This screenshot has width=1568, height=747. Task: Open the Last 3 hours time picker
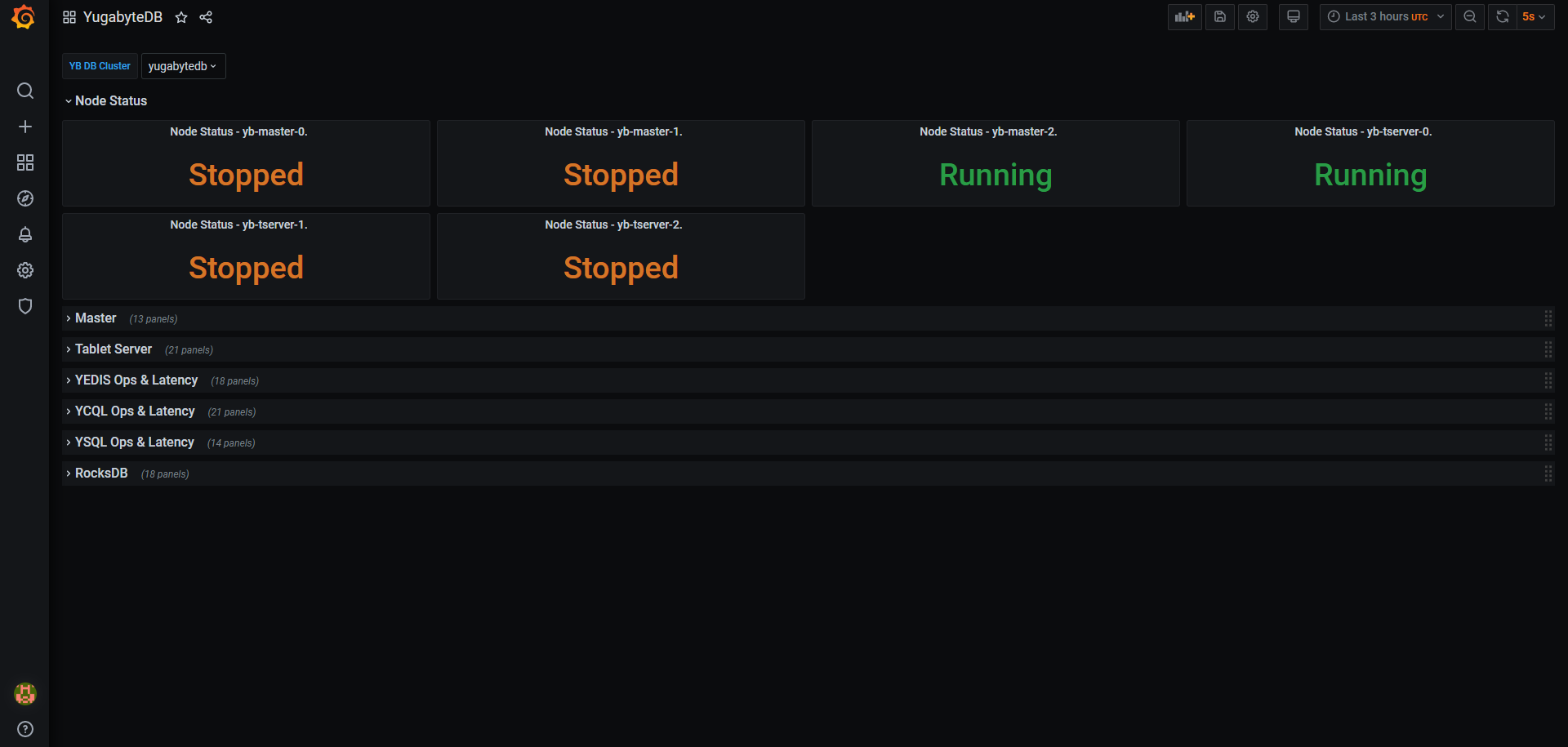[1385, 17]
